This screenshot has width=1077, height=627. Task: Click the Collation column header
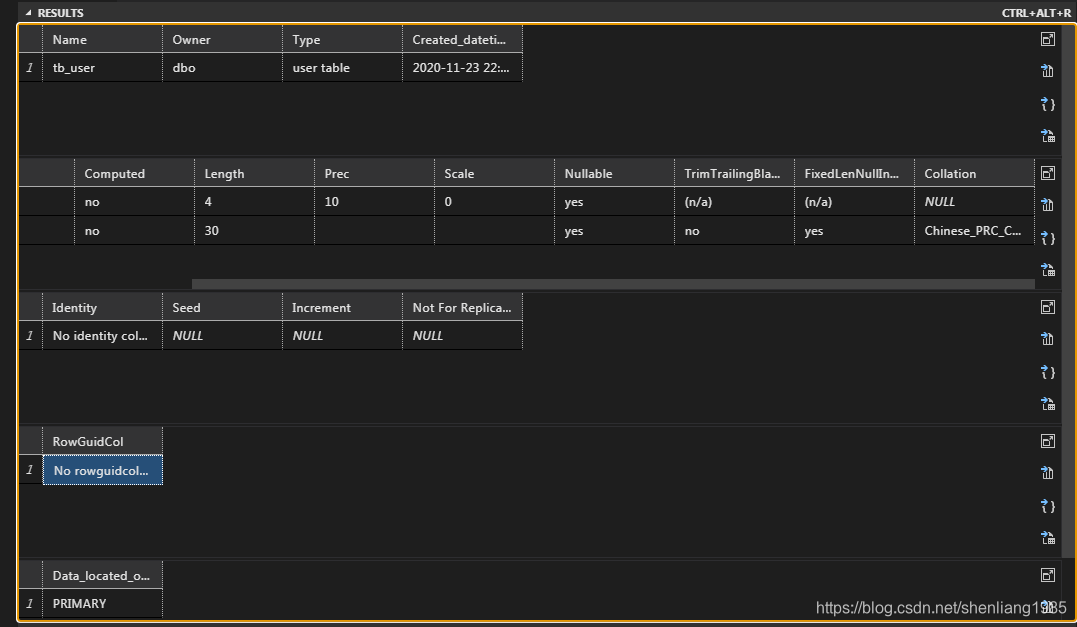click(974, 173)
